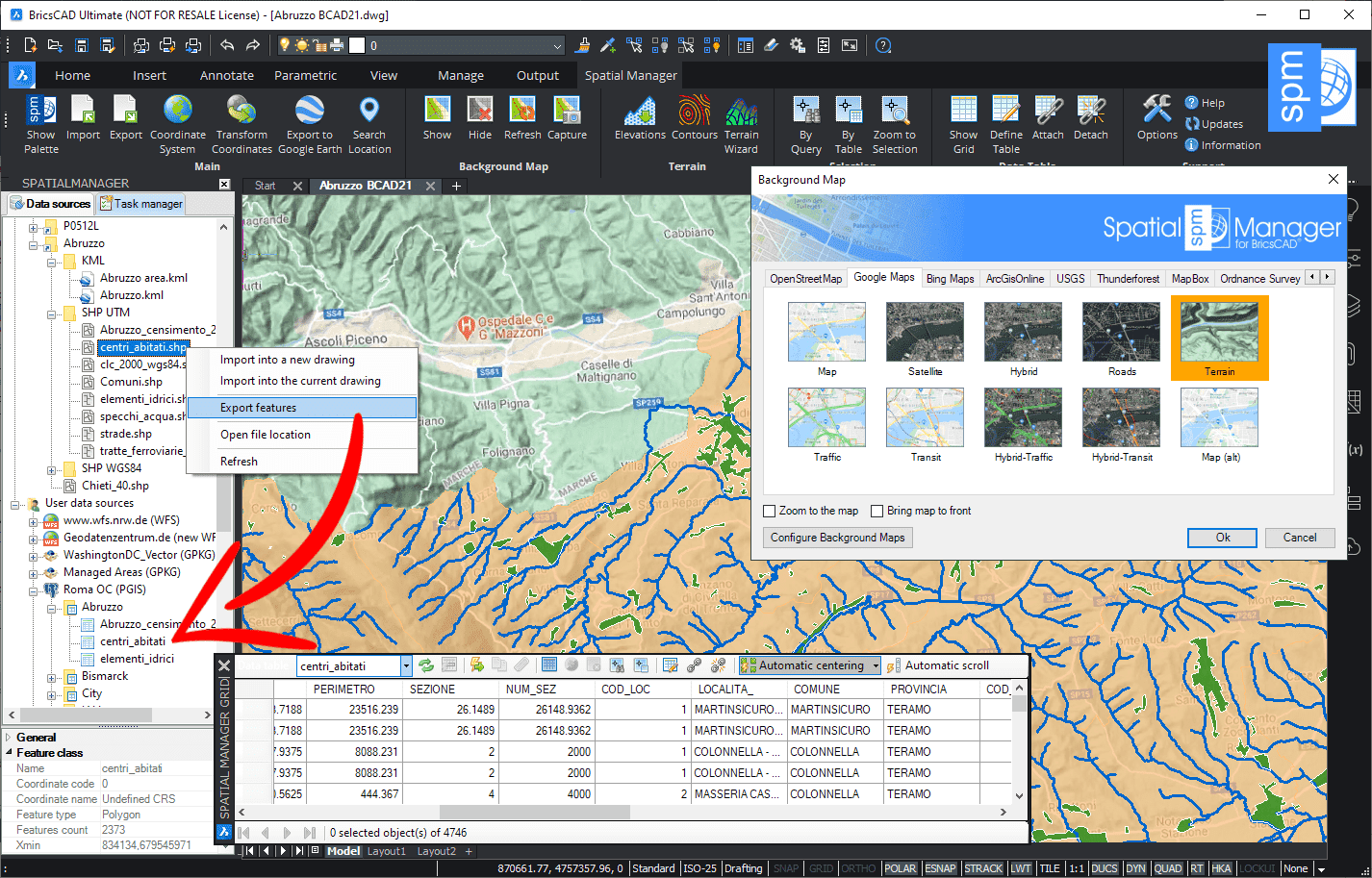Collapse the User data sources node
The height and width of the screenshot is (878, 1372).
14,503
